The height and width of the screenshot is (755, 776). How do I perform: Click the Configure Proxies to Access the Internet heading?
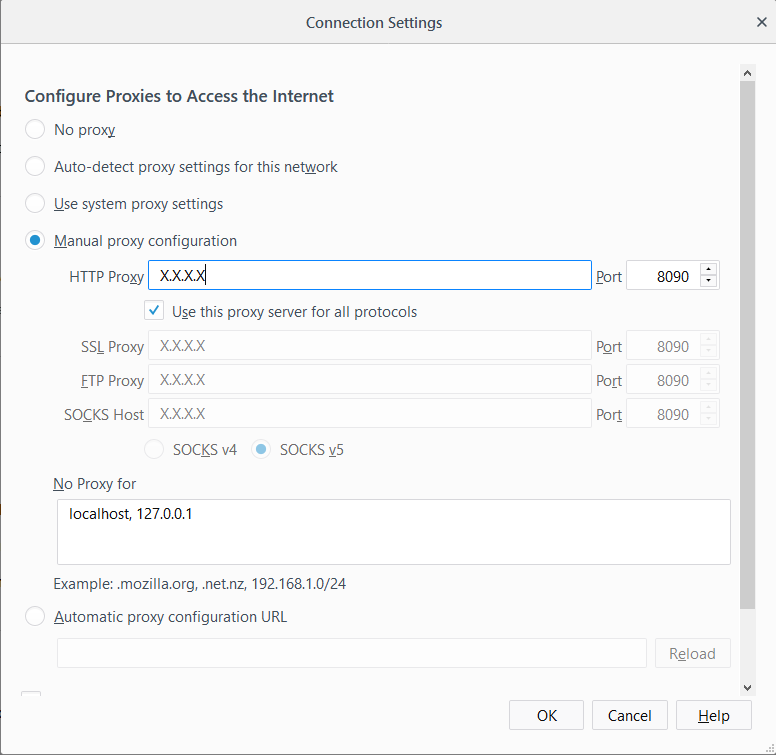[x=179, y=96]
